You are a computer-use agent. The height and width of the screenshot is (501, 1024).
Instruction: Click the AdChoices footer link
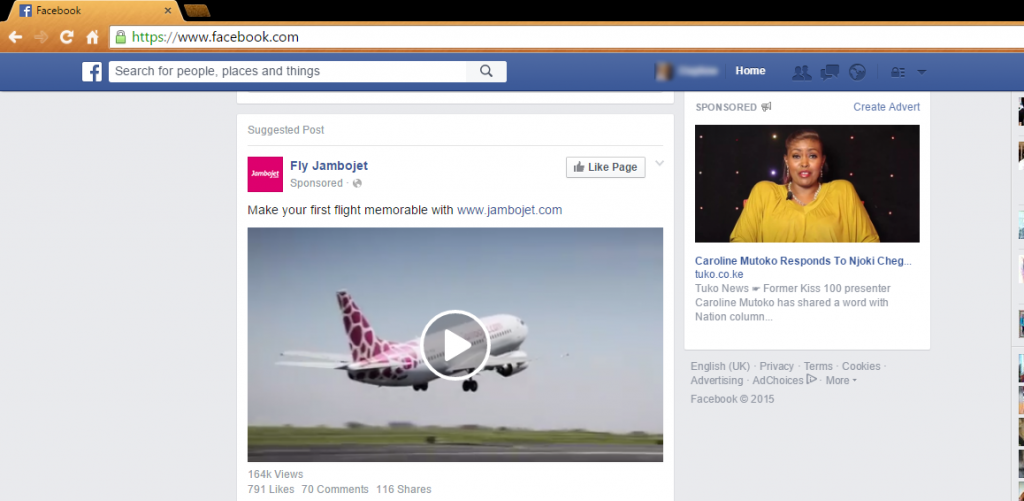tap(778, 380)
